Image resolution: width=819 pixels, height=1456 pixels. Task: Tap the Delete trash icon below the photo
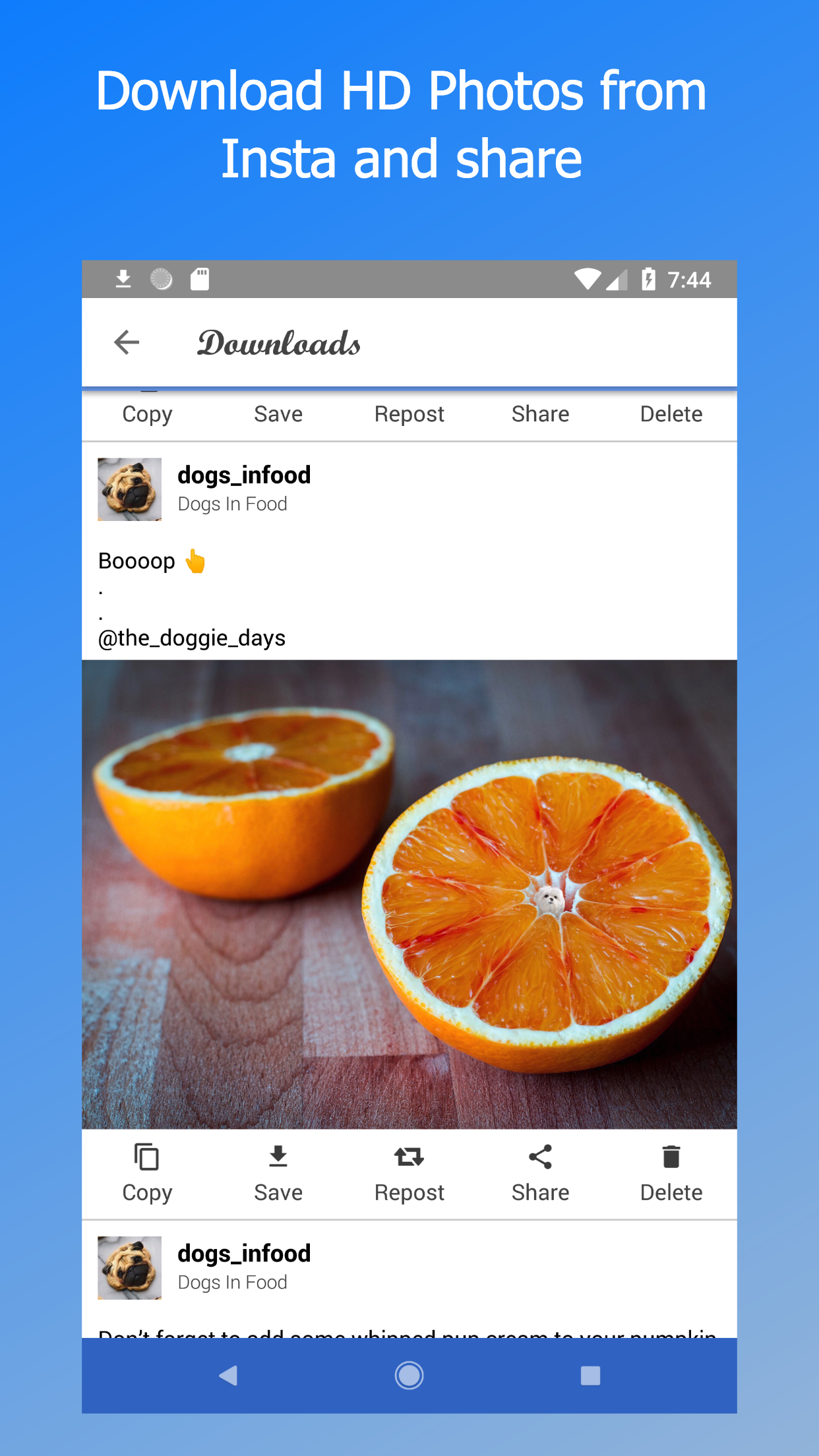[671, 1157]
